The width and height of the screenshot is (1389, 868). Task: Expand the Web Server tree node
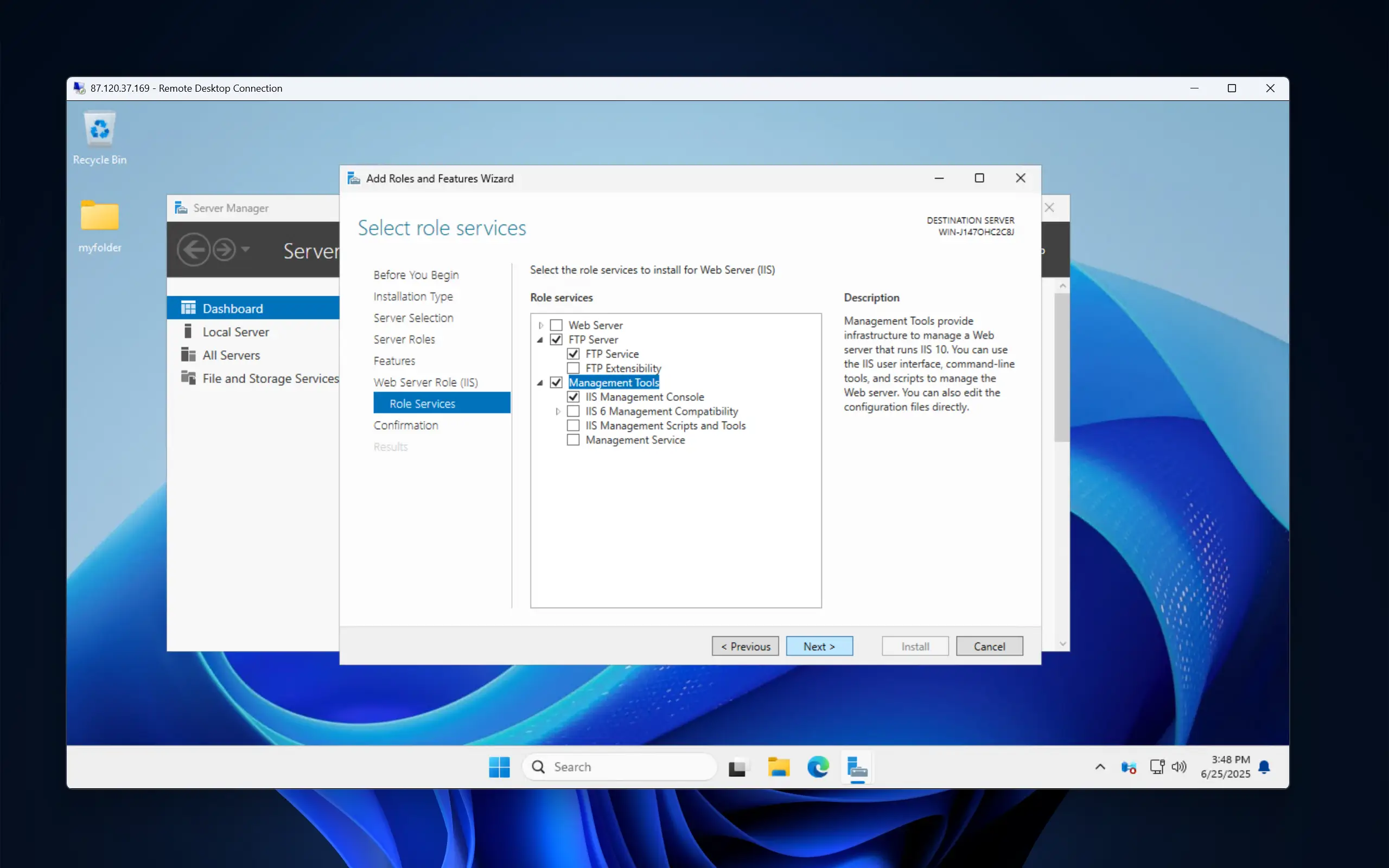pyautogui.click(x=540, y=325)
